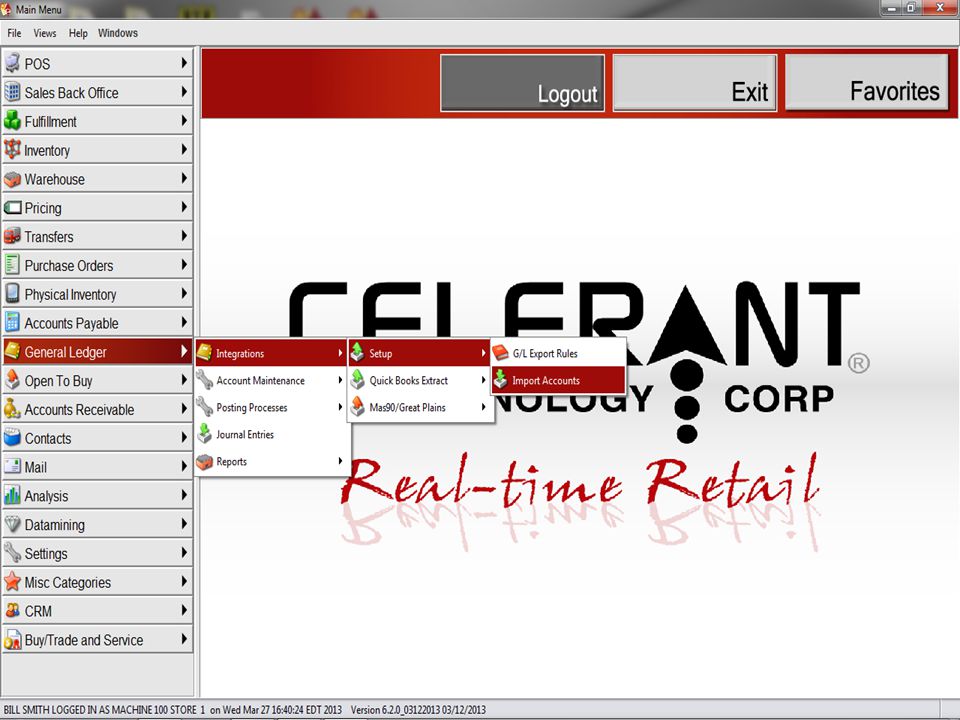Click the Open To Buy icon
The height and width of the screenshot is (720, 960).
[12, 380]
